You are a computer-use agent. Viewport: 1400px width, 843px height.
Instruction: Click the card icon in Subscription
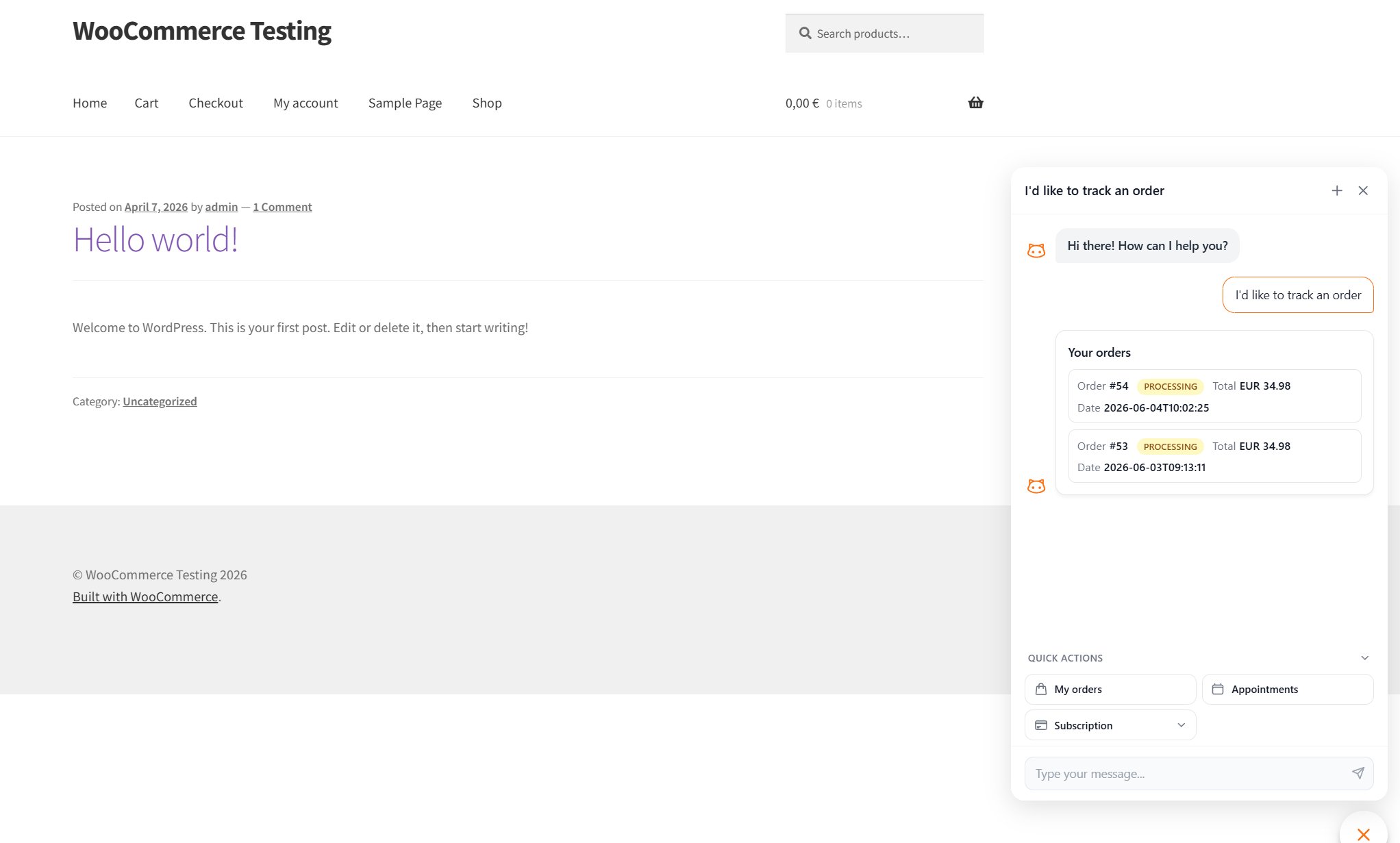pyautogui.click(x=1041, y=725)
